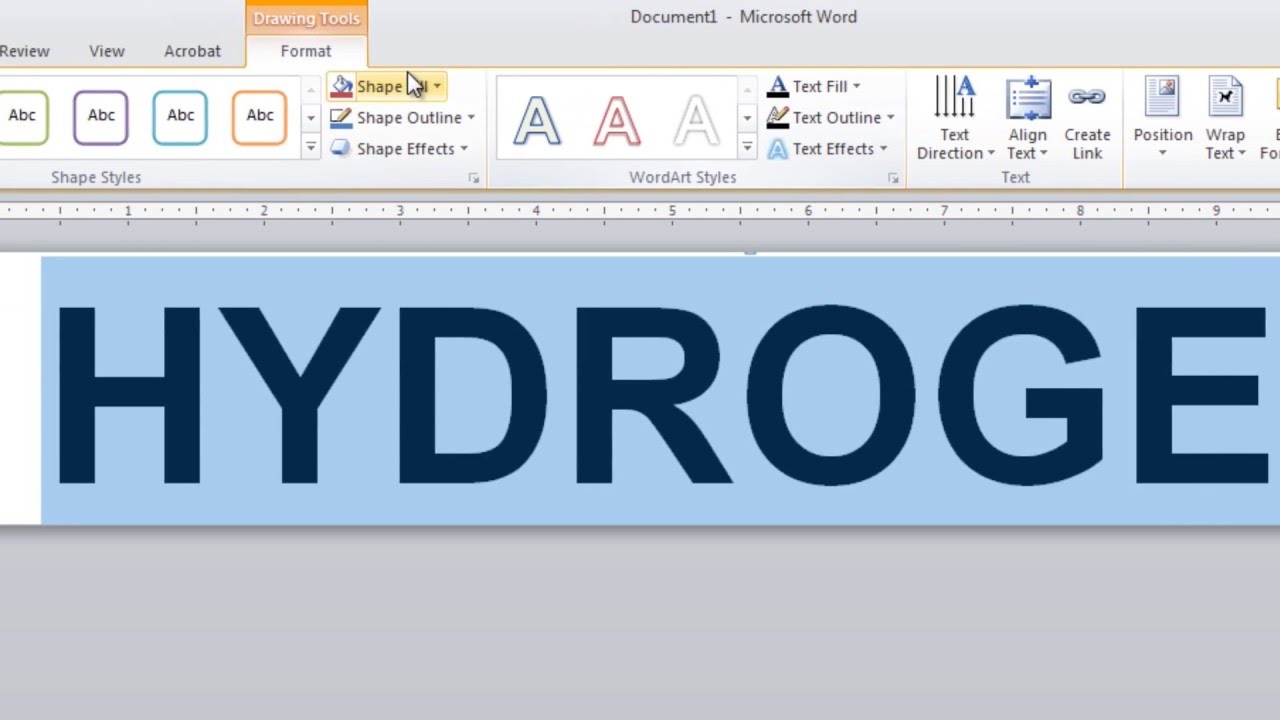Select the purple outline Abc shape style
The width and height of the screenshot is (1280, 720).
(x=101, y=117)
